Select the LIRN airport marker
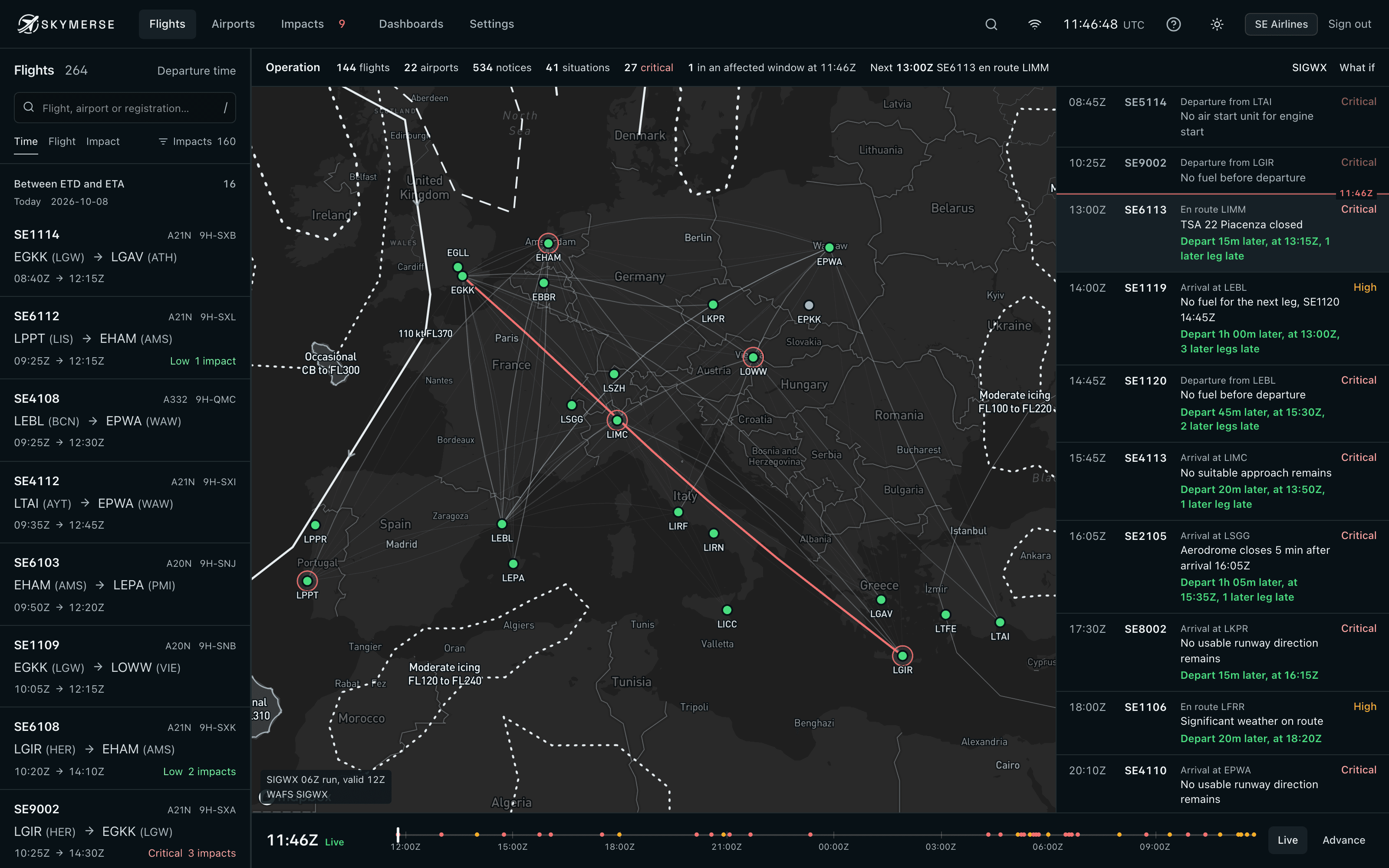 pos(714,533)
